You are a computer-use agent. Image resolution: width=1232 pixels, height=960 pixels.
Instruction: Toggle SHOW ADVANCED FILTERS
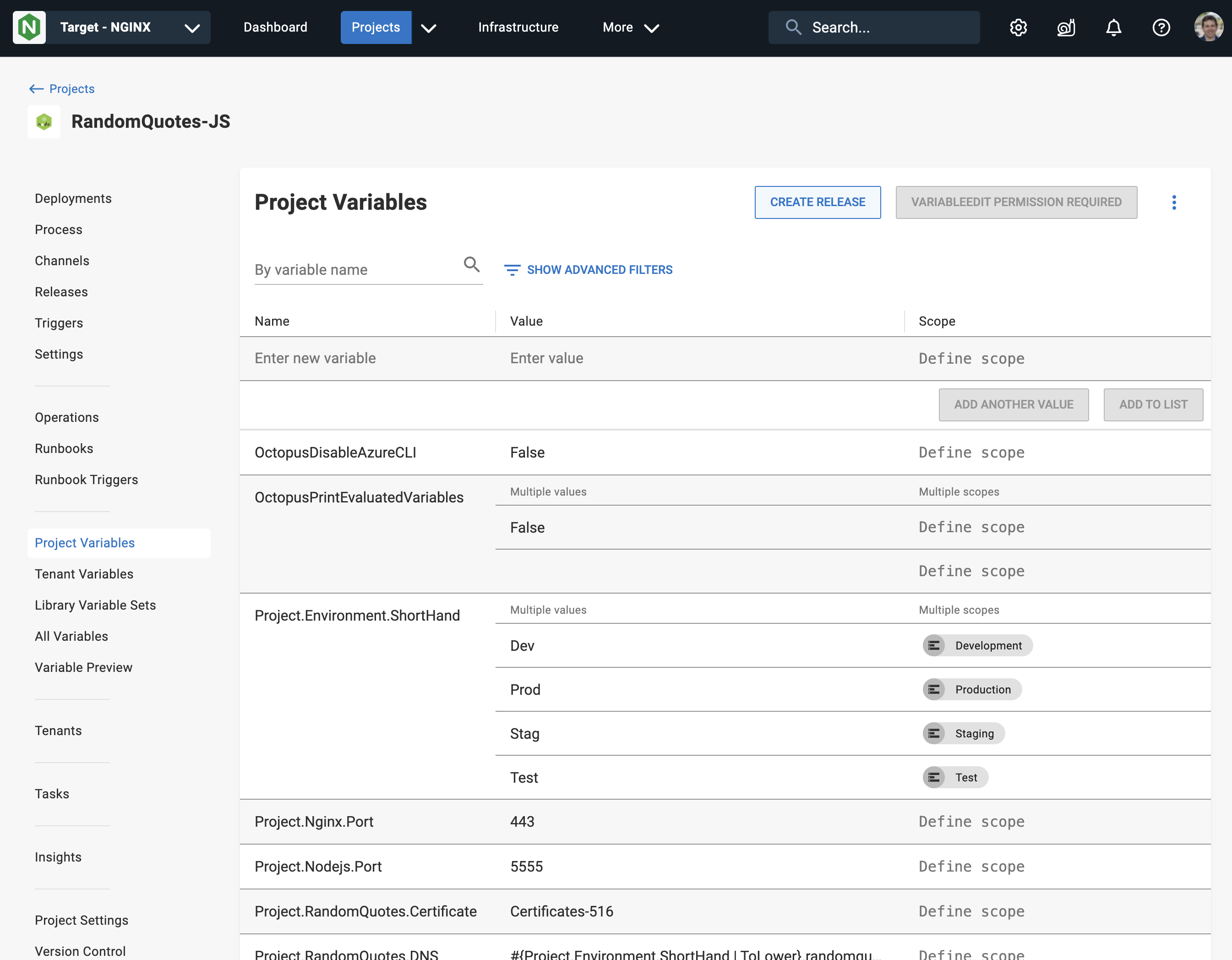tap(589, 270)
